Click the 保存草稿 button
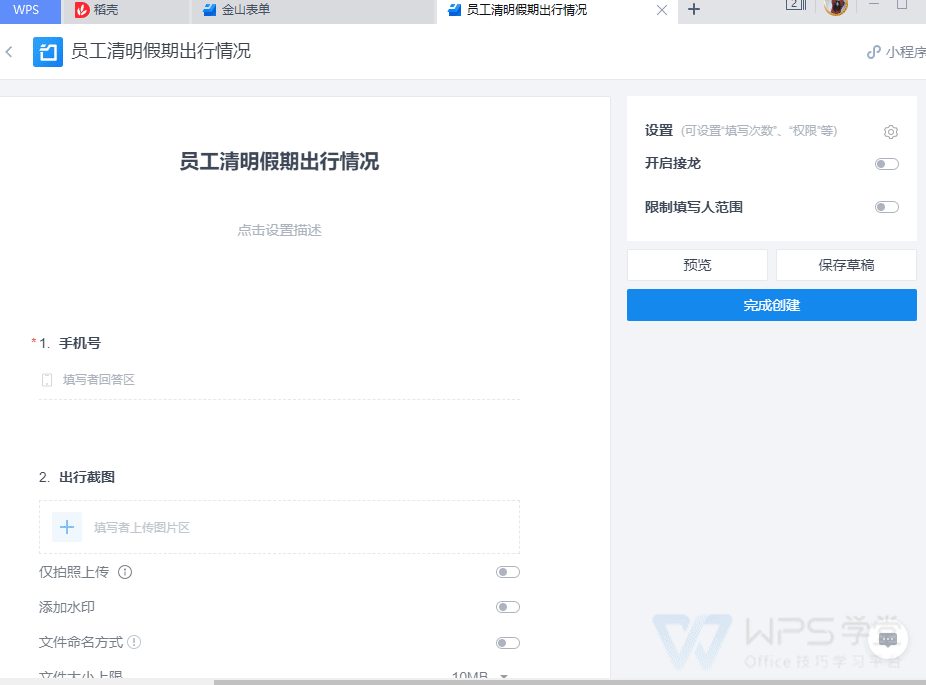926x685 pixels. click(x=846, y=265)
